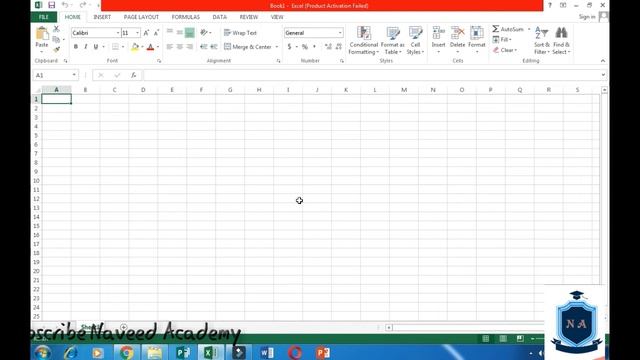Toggle Italic formatting
Image resolution: width=640 pixels, height=360 pixels.
click(x=85, y=47)
